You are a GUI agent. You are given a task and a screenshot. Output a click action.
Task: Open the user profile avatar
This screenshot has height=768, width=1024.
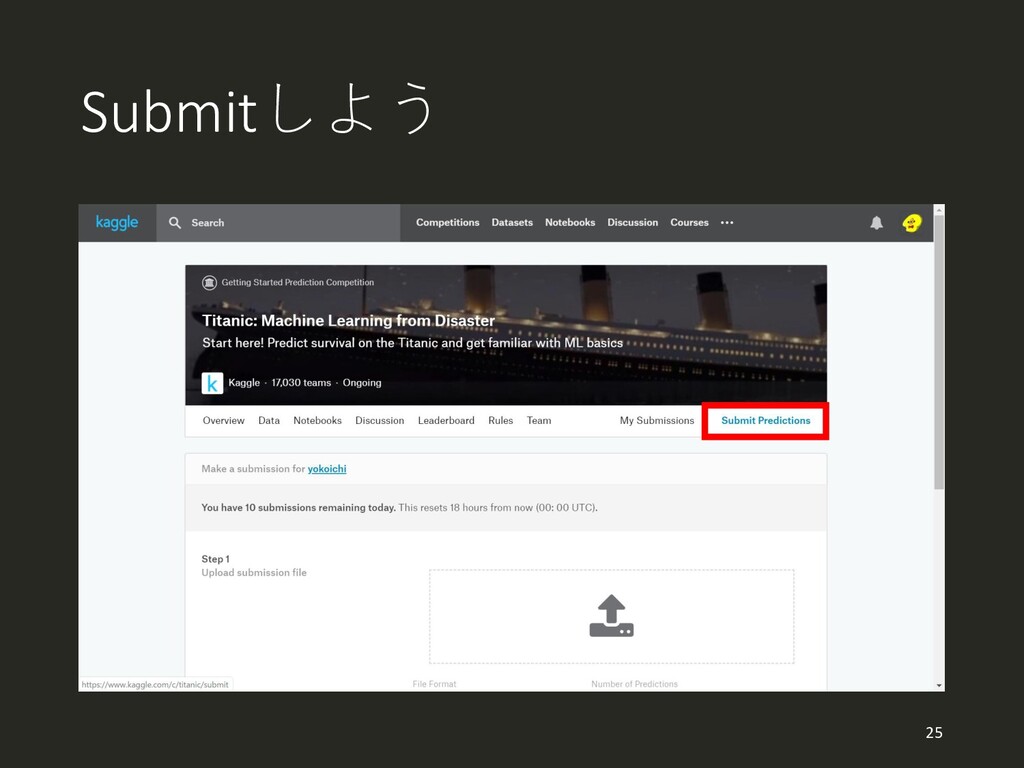coord(912,223)
